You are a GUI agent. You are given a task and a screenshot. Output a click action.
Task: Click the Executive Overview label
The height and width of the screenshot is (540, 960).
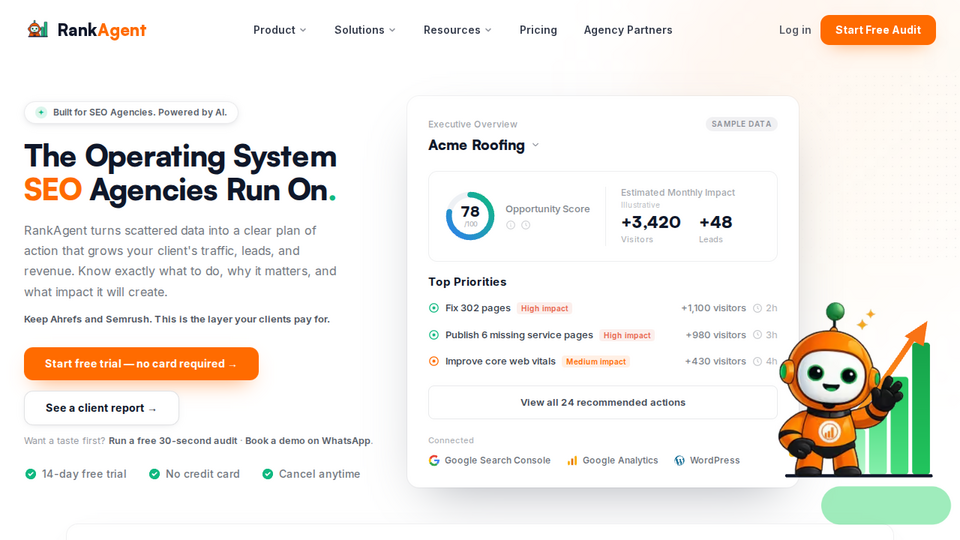point(473,124)
